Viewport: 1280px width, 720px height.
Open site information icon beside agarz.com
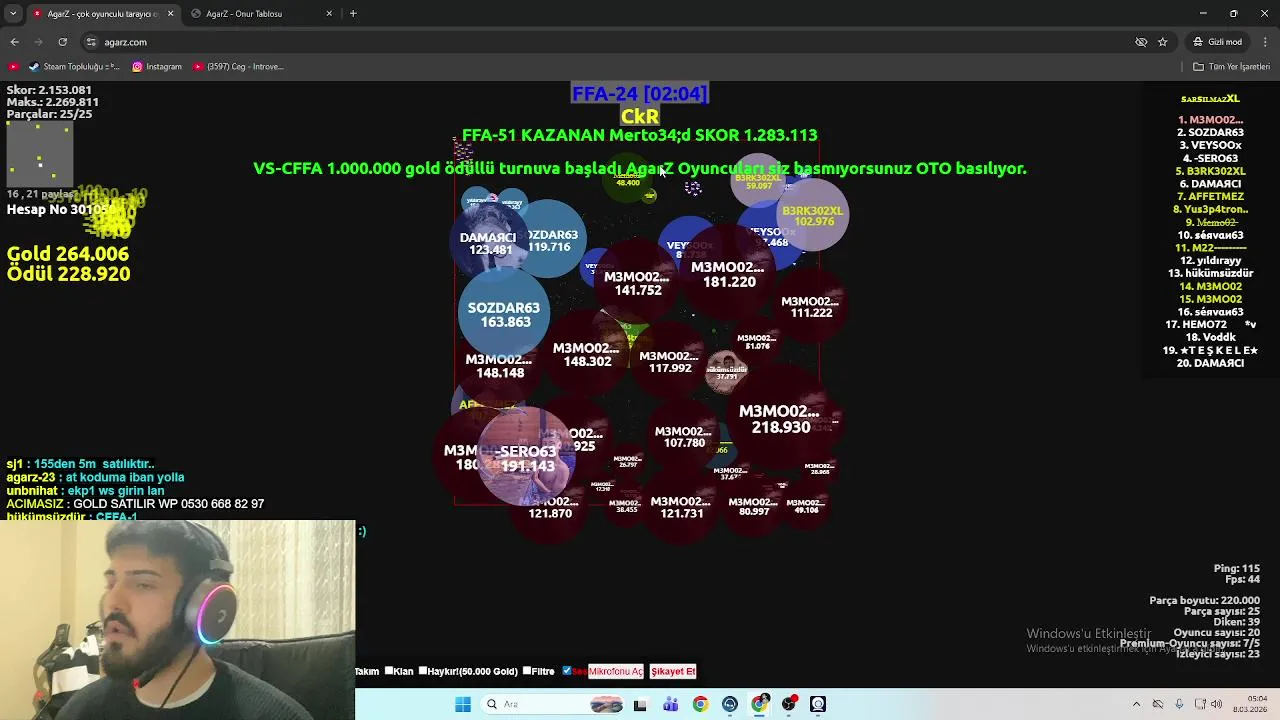click(x=91, y=42)
